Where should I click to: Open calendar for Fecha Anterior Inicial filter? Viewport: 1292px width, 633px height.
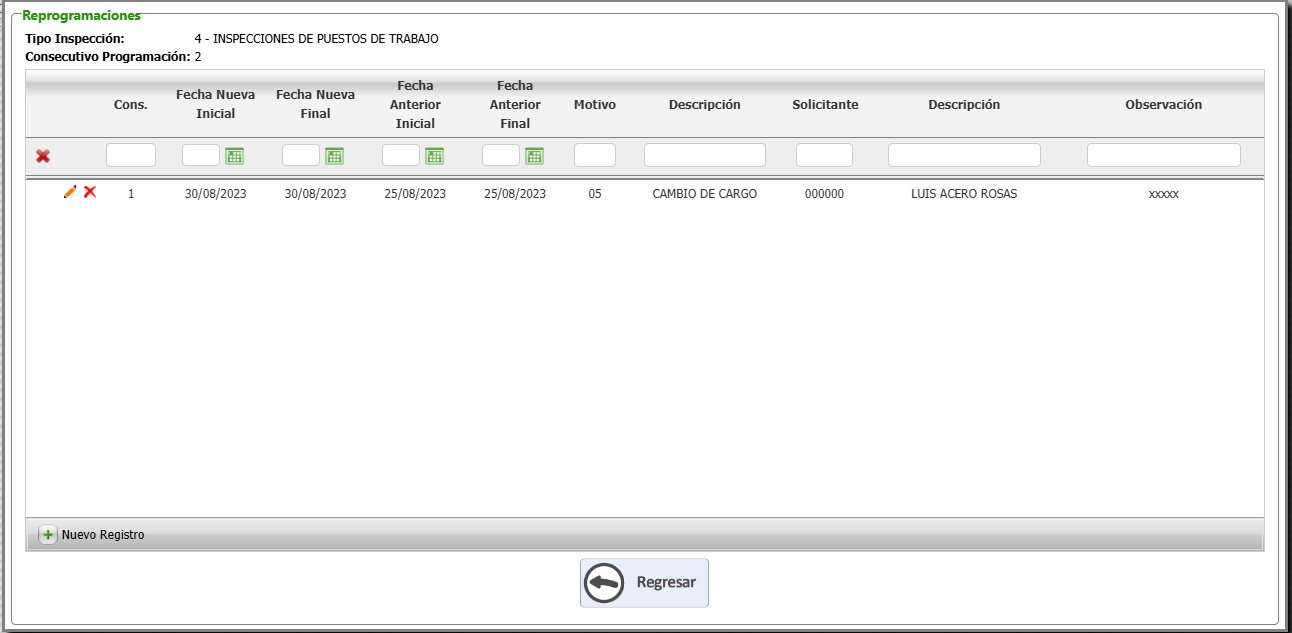(435, 156)
